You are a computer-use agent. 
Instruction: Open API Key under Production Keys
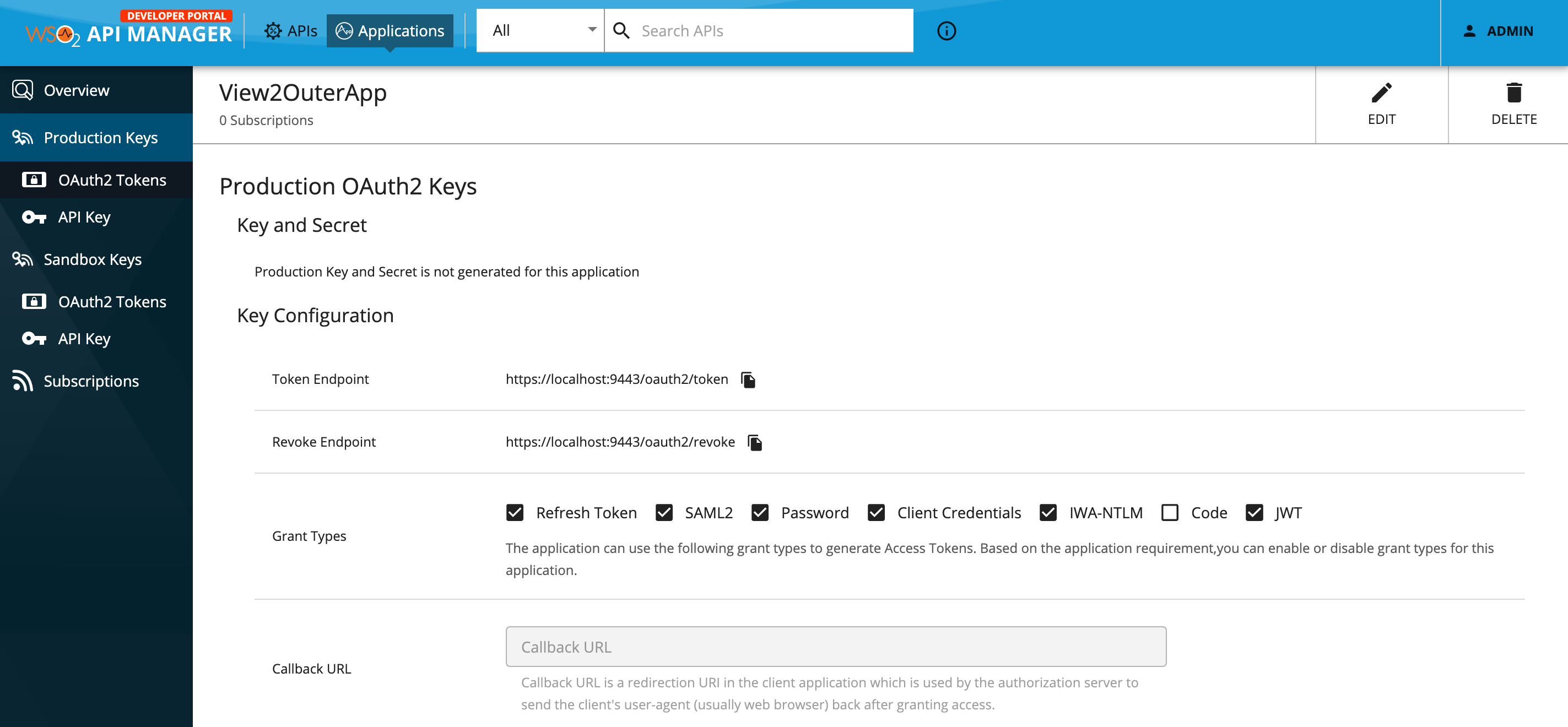pos(96,217)
